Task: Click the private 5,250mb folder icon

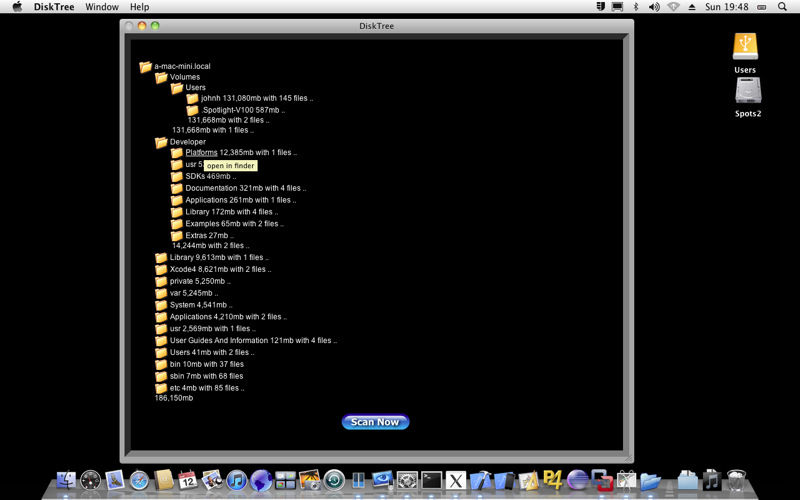Action: [x=161, y=281]
